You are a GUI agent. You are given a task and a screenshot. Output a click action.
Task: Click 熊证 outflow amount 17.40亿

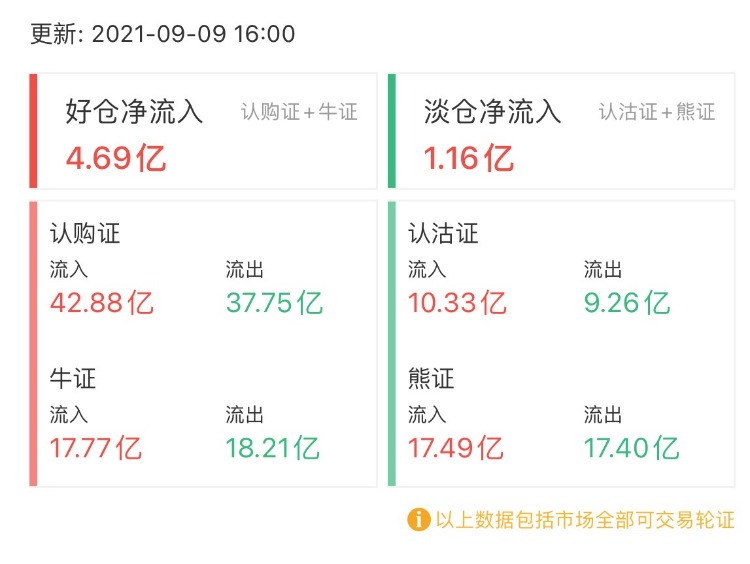click(x=631, y=447)
